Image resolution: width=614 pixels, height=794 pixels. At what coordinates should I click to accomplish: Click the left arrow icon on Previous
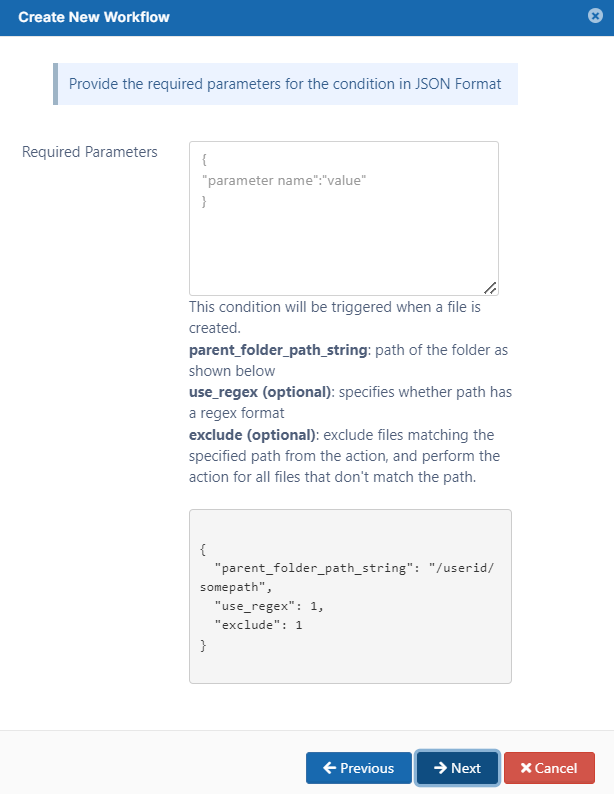click(x=328, y=768)
